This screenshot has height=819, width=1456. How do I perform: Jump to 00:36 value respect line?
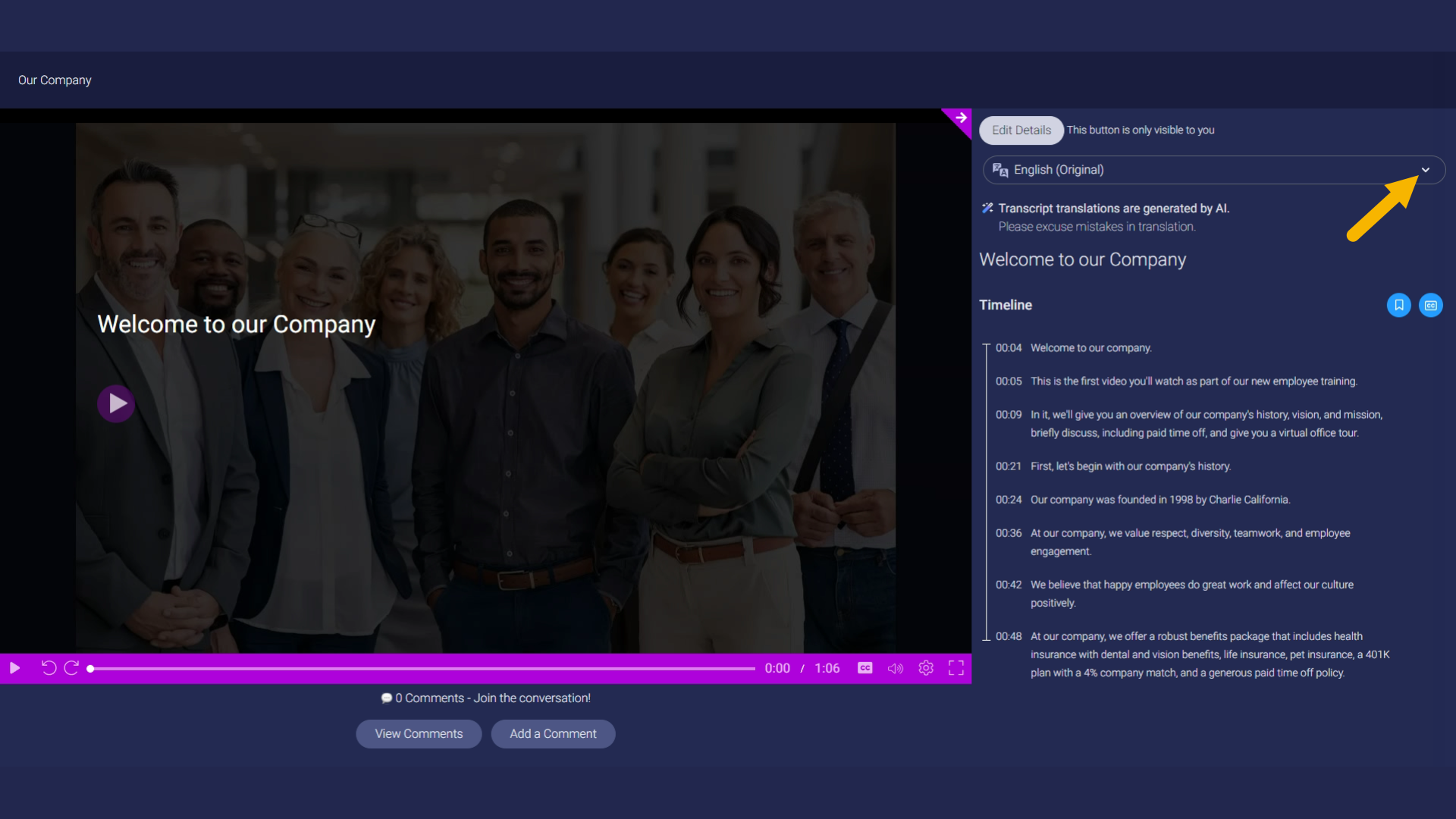(x=1173, y=542)
